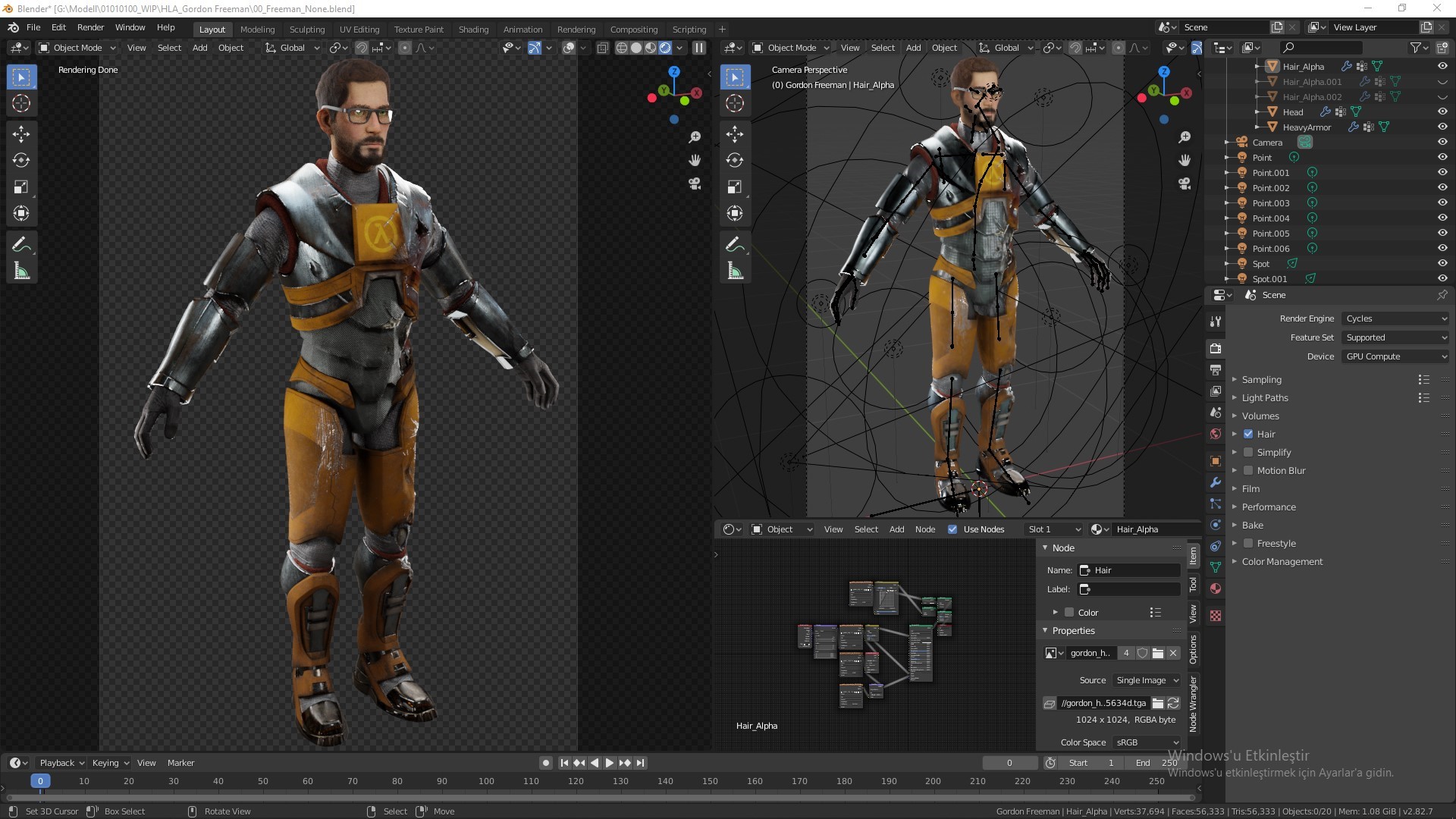
Task: Enable the Freestyle checkbox
Action: (1248, 543)
